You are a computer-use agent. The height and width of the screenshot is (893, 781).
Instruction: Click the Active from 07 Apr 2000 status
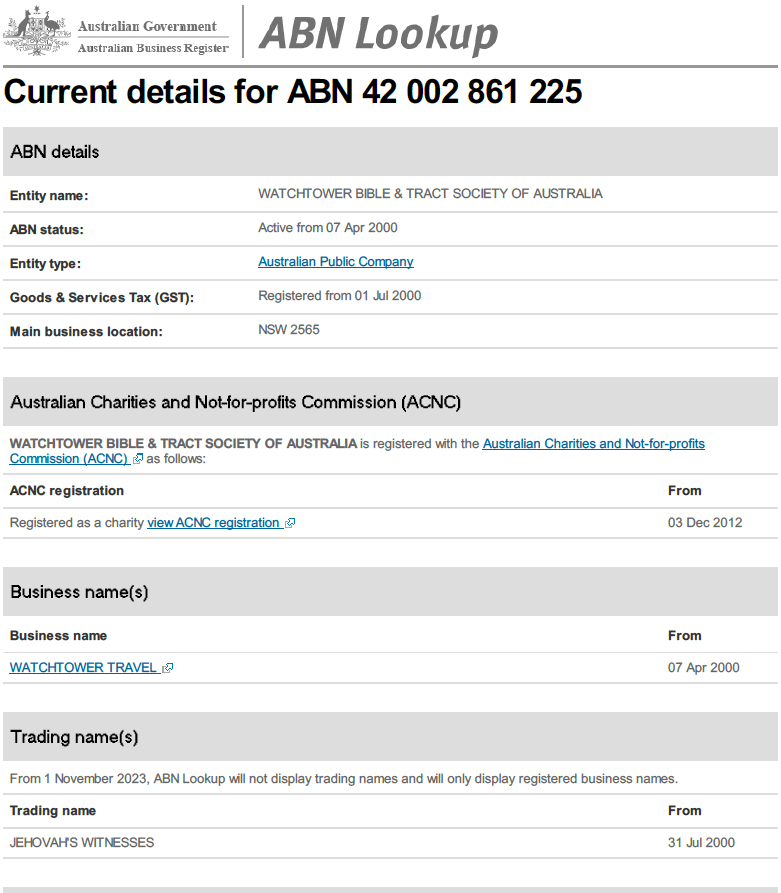coord(327,228)
